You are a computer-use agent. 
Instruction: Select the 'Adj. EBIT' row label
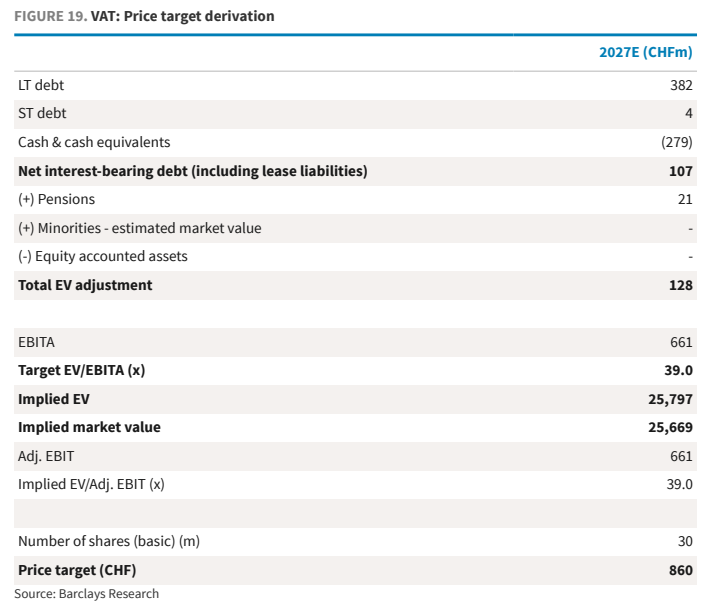pos(46,456)
